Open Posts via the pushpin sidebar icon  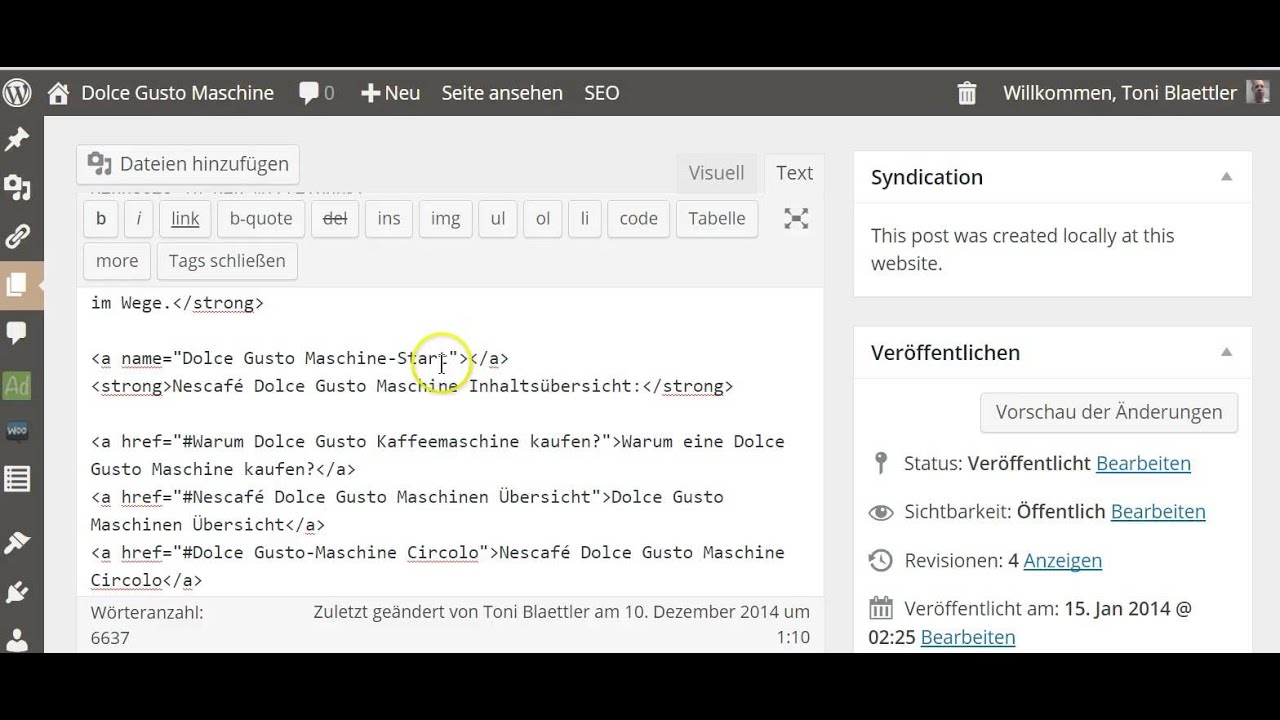17,139
